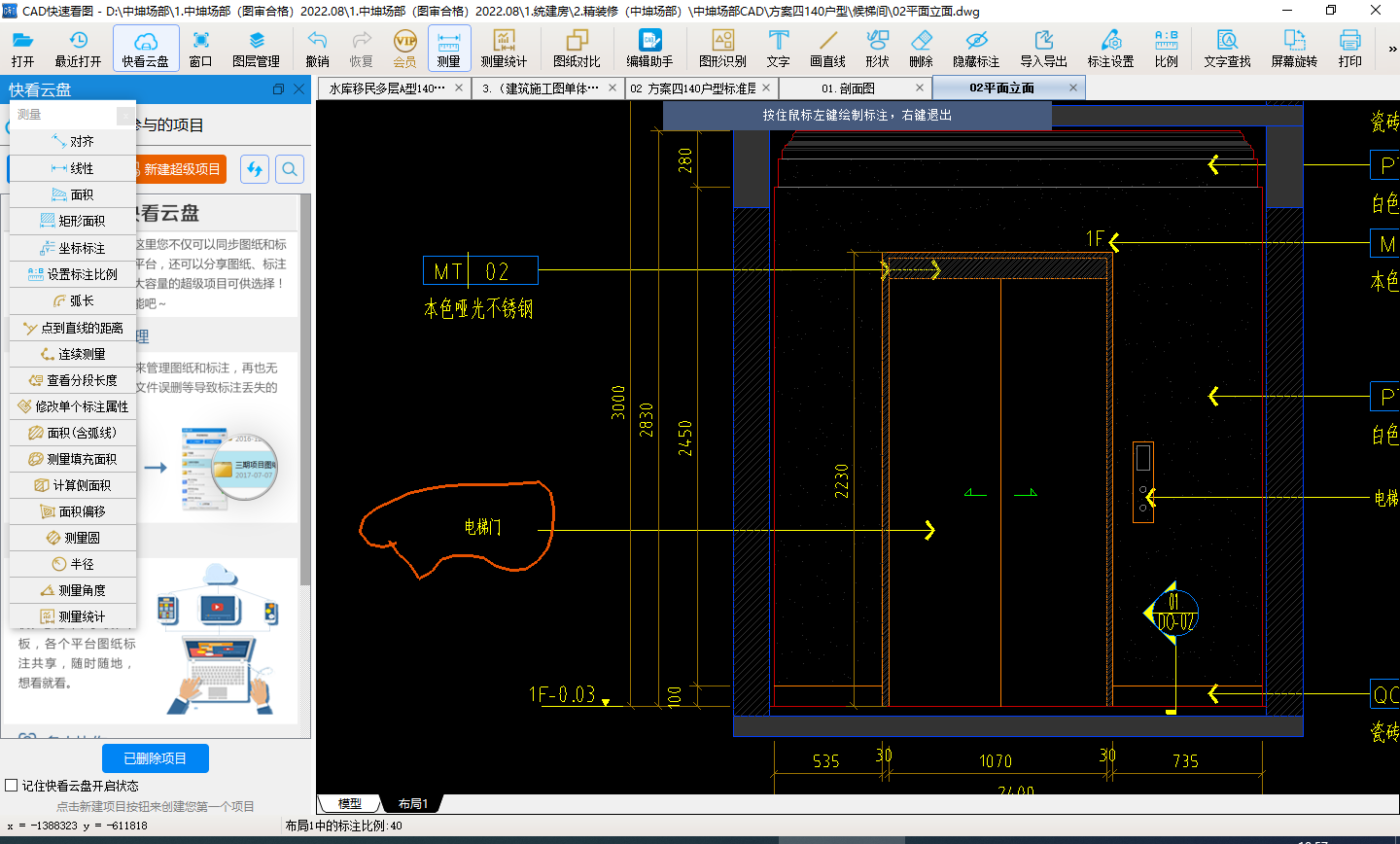Open 图层管理 layer manager
The width and height of the screenshot is (1400, 844).
coord(257,49)
